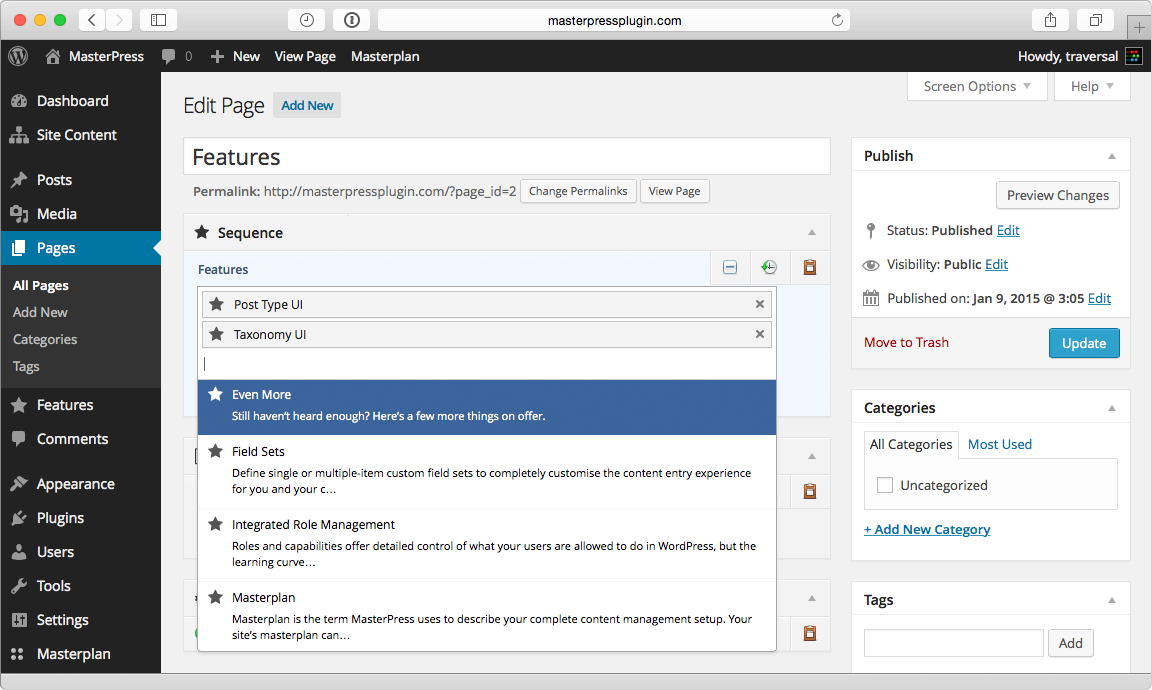Toggle the Safari sidebar button
This screenshot has width=1152, height=690.
click(x=158, y=20)
